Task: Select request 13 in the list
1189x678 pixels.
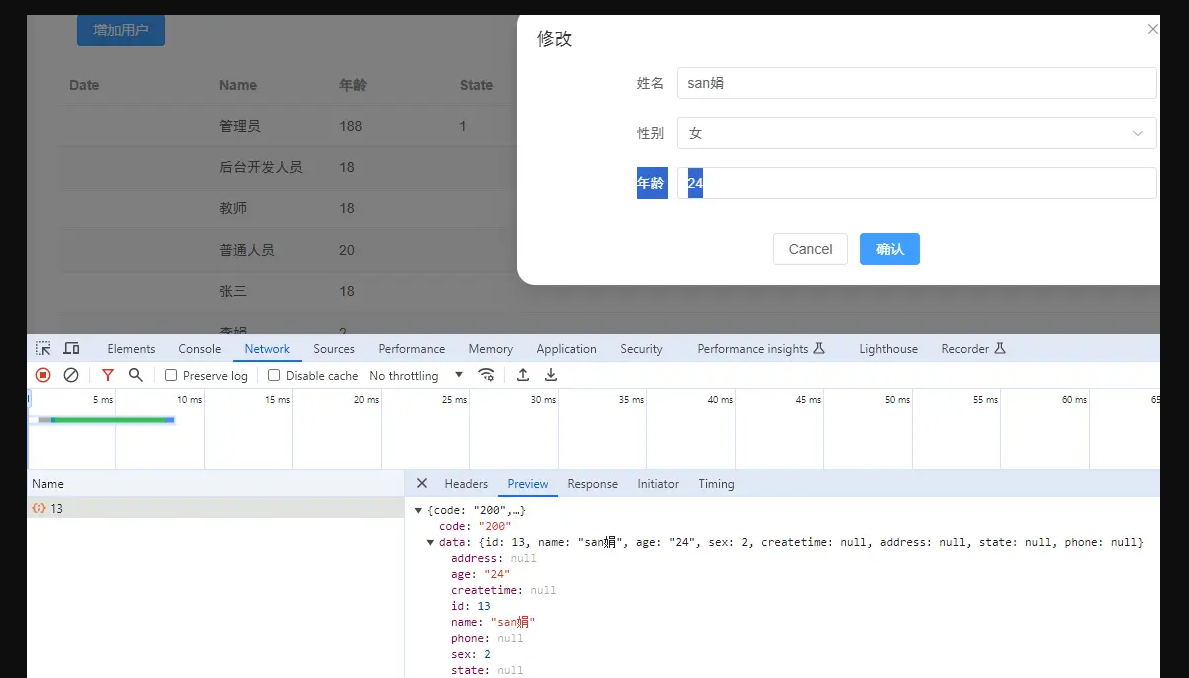Action: tap(215, 508)
